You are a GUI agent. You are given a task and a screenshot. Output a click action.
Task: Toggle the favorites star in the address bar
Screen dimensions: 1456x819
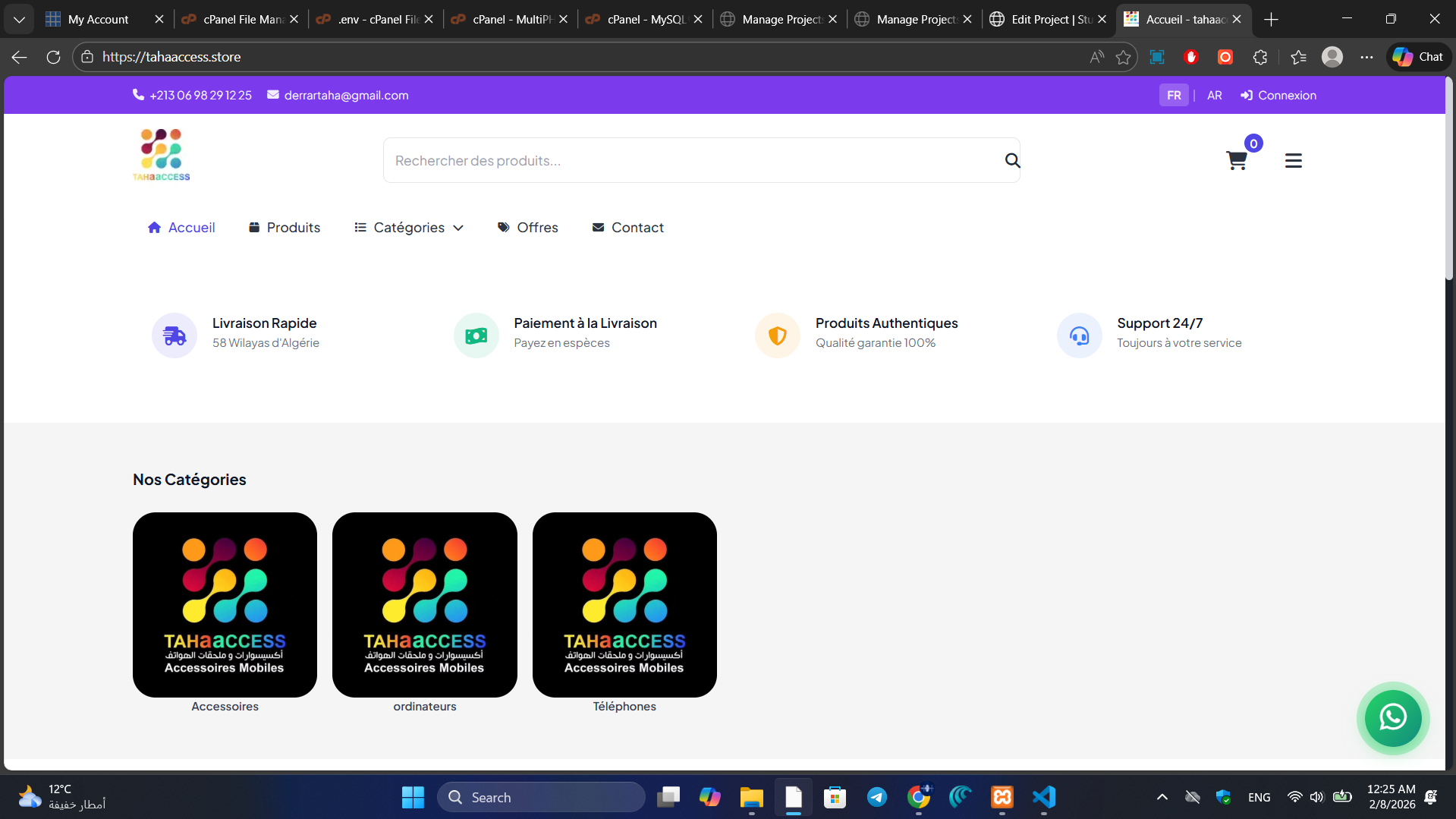pos(1124,57)
